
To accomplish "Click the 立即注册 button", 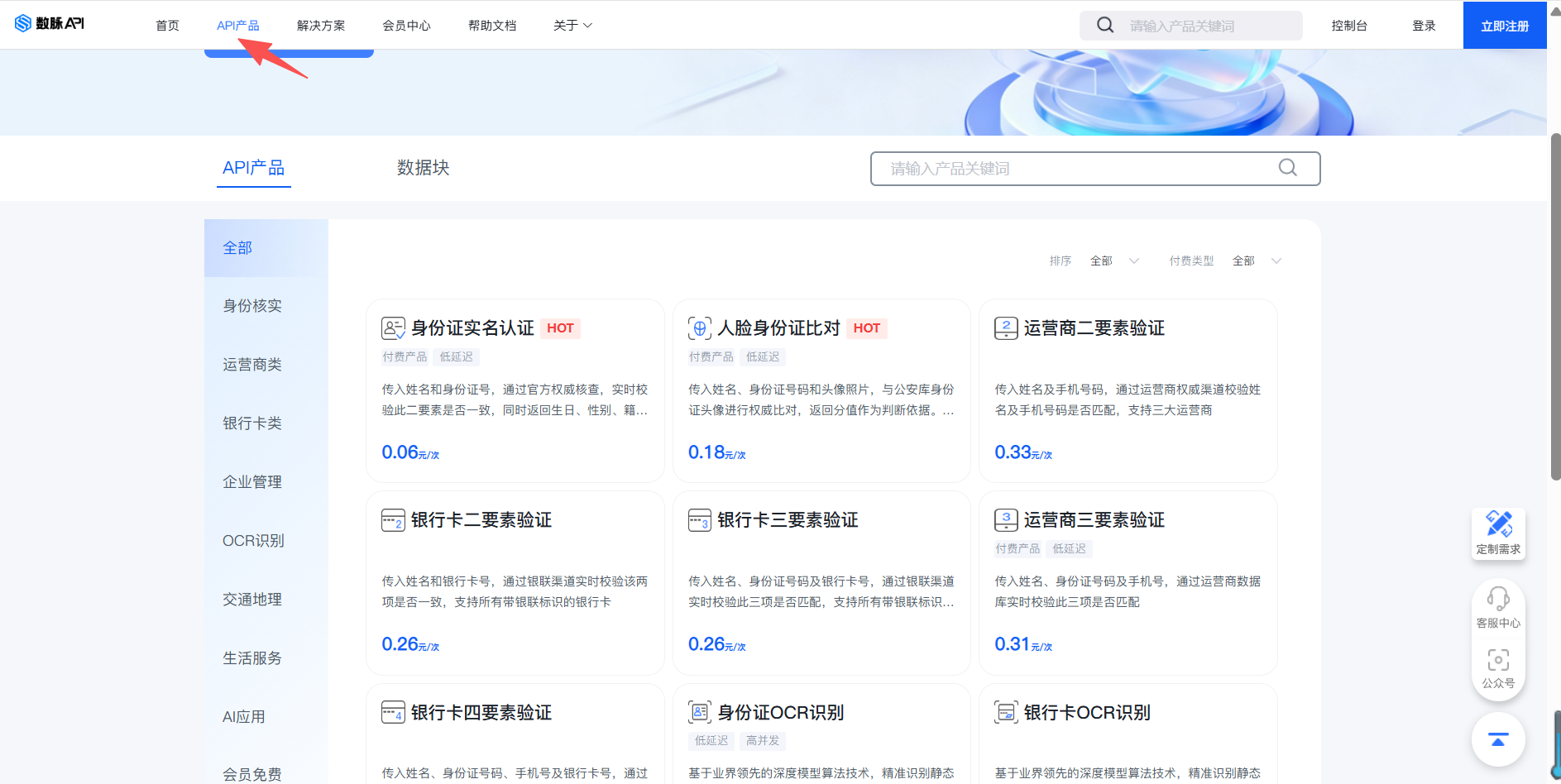I will click(x=1504, y=26).
